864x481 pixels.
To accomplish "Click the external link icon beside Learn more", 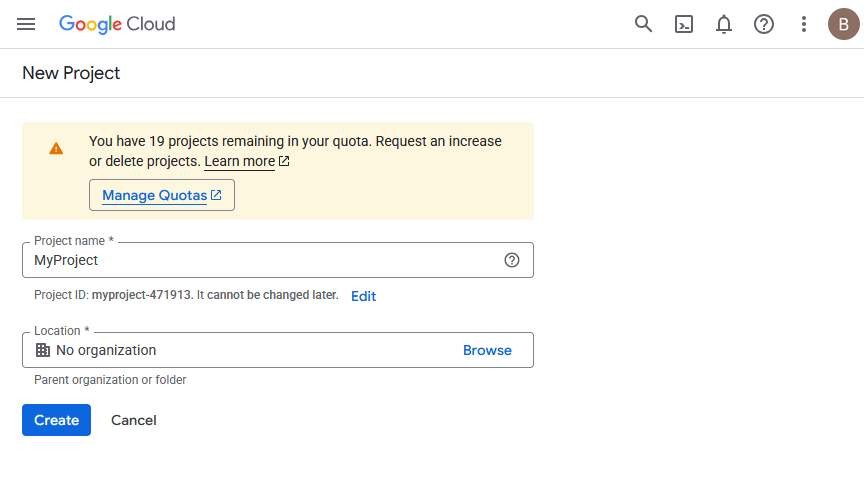I will tap(284, 161).
